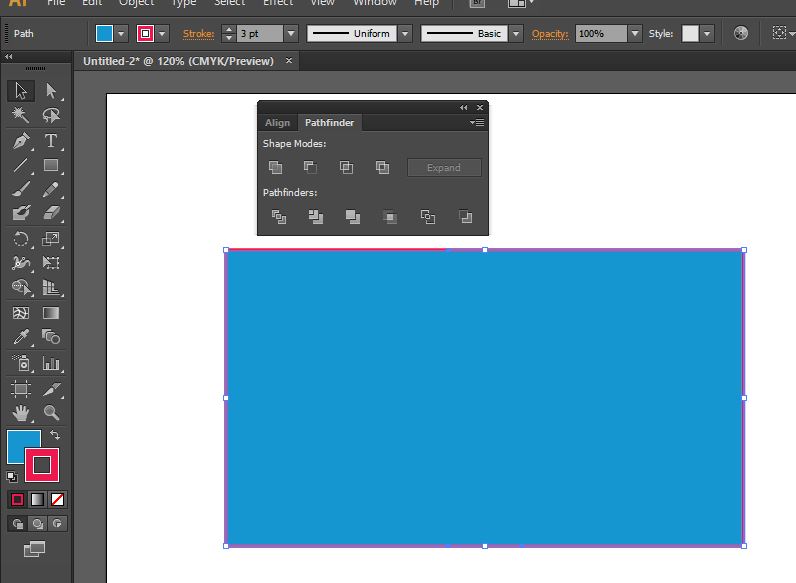
Task: Activate the Hand tool
Action: pos(20,412)
